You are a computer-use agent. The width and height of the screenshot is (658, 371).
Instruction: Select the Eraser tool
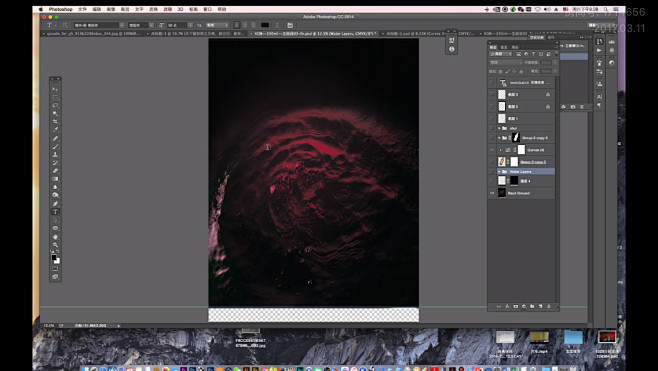pyautogui.click(x=55, y=171)
